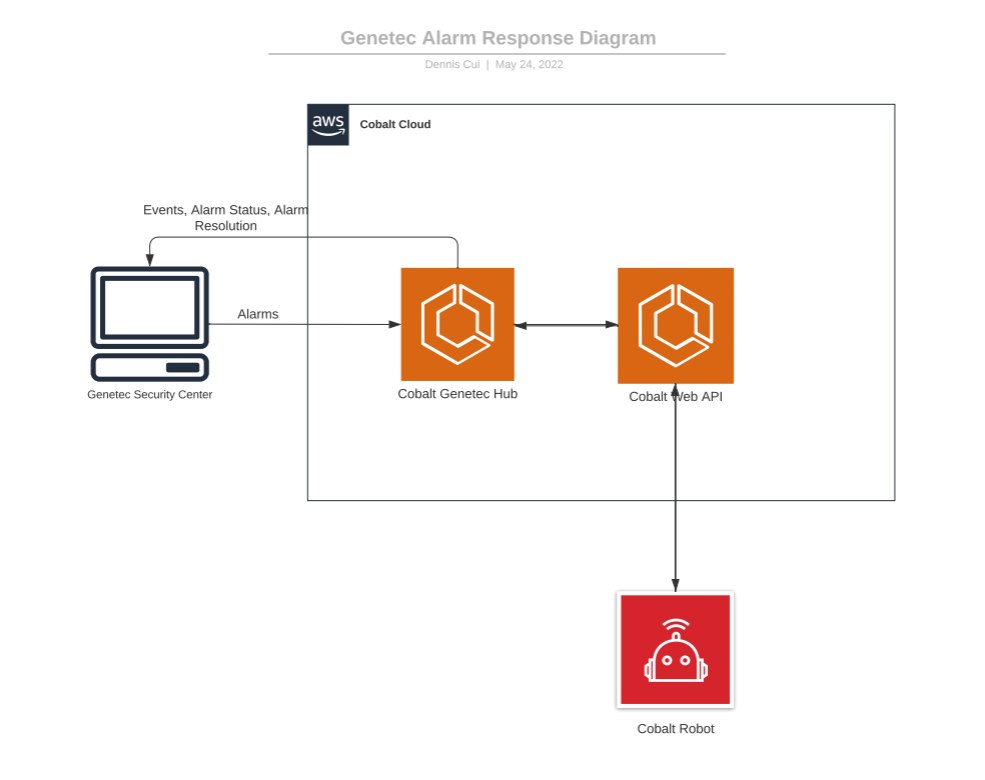The height and width of the screenshot is (780, 985).
Task: Click the red Cobalt Robot icon
Action: tap(675, 649)
